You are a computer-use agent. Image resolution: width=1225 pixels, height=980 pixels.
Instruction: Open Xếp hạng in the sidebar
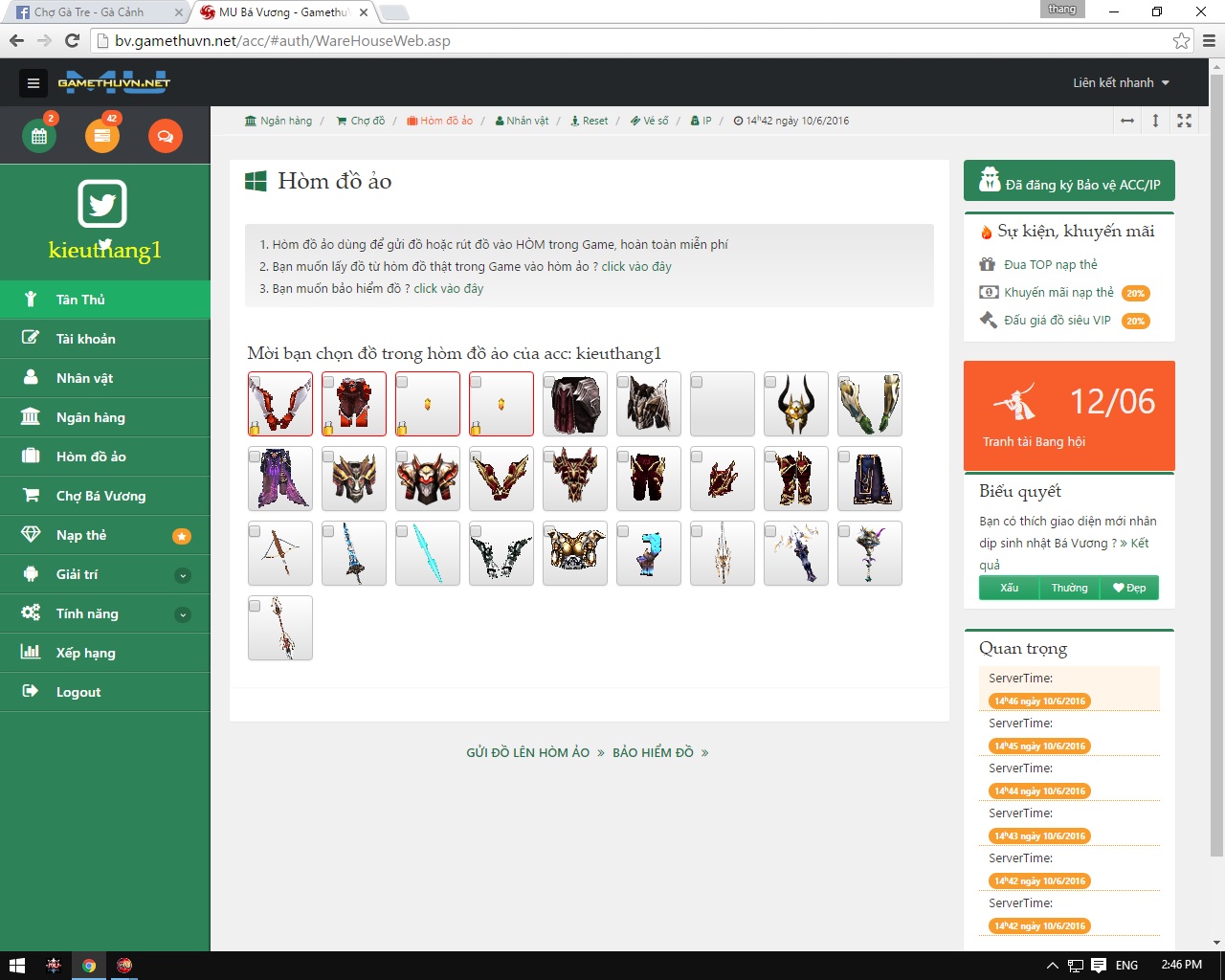click(105, 653)
